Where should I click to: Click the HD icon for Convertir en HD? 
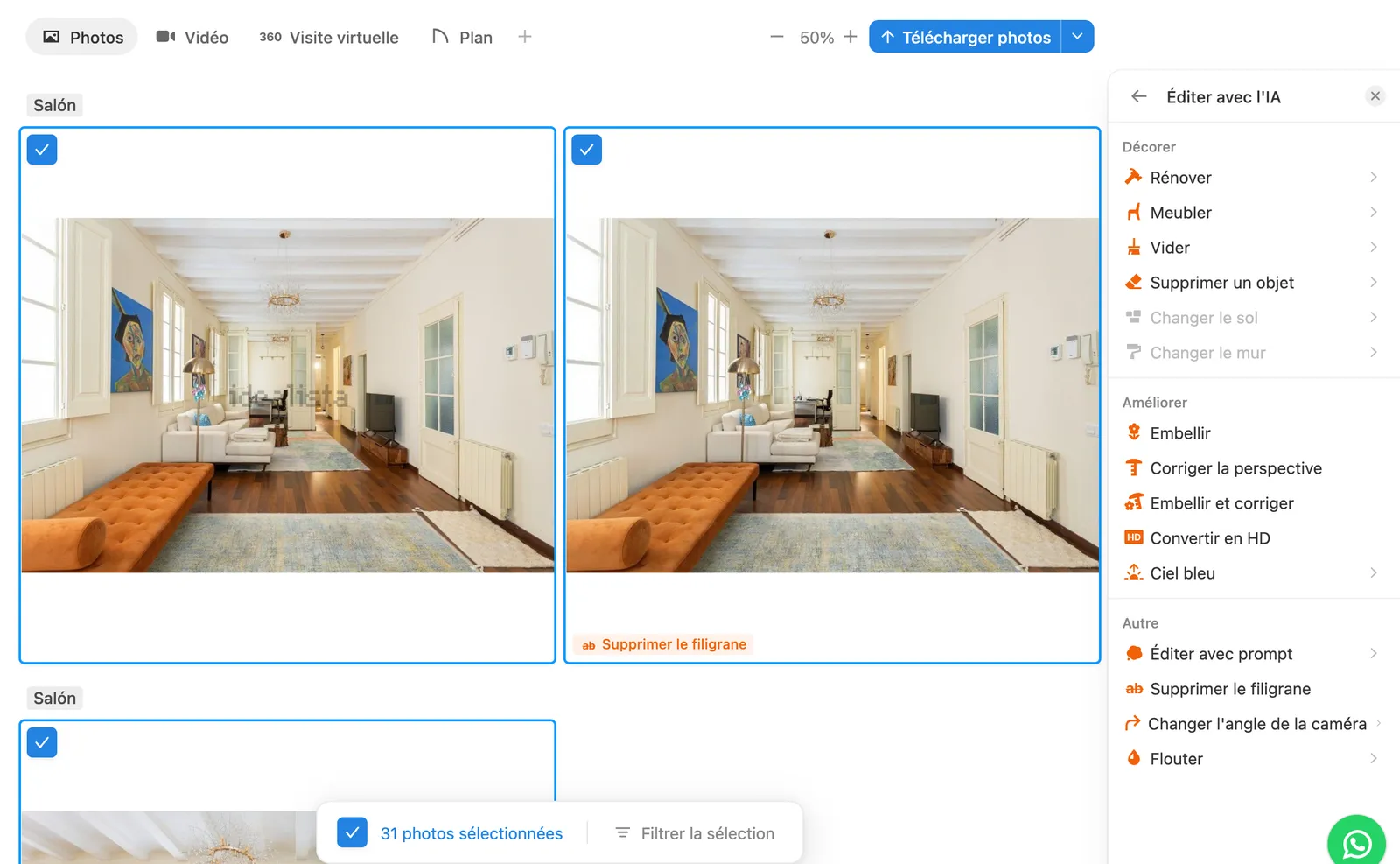(x=1133, y=537)
